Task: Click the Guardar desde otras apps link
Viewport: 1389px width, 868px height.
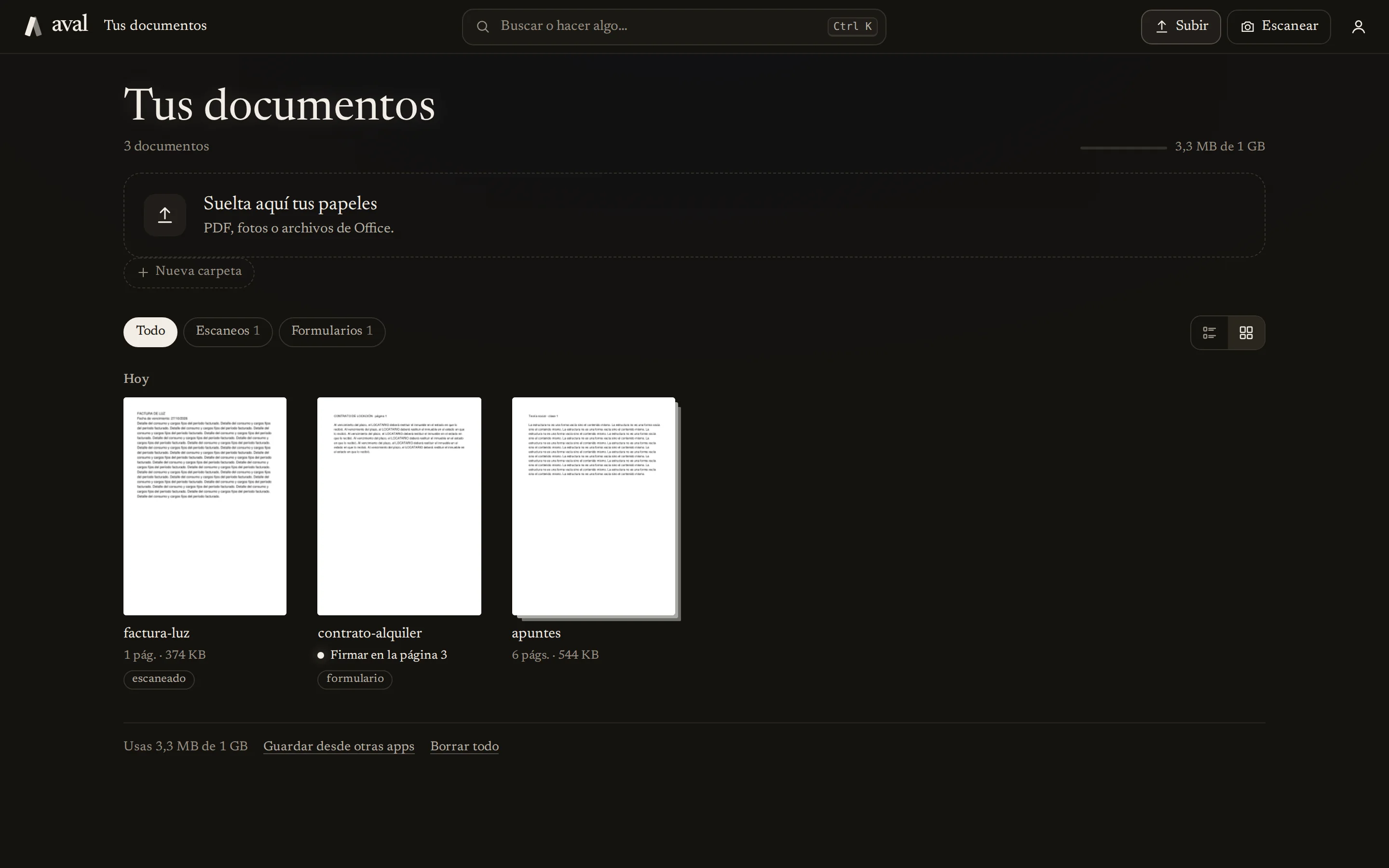Action: (x=339, y=746)
